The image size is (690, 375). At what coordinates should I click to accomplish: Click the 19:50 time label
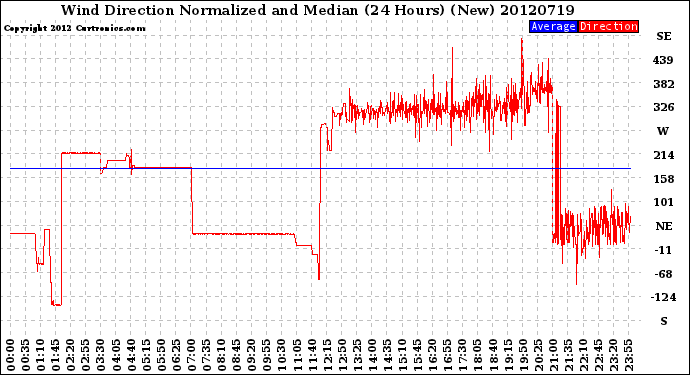[x=522, y=355]
